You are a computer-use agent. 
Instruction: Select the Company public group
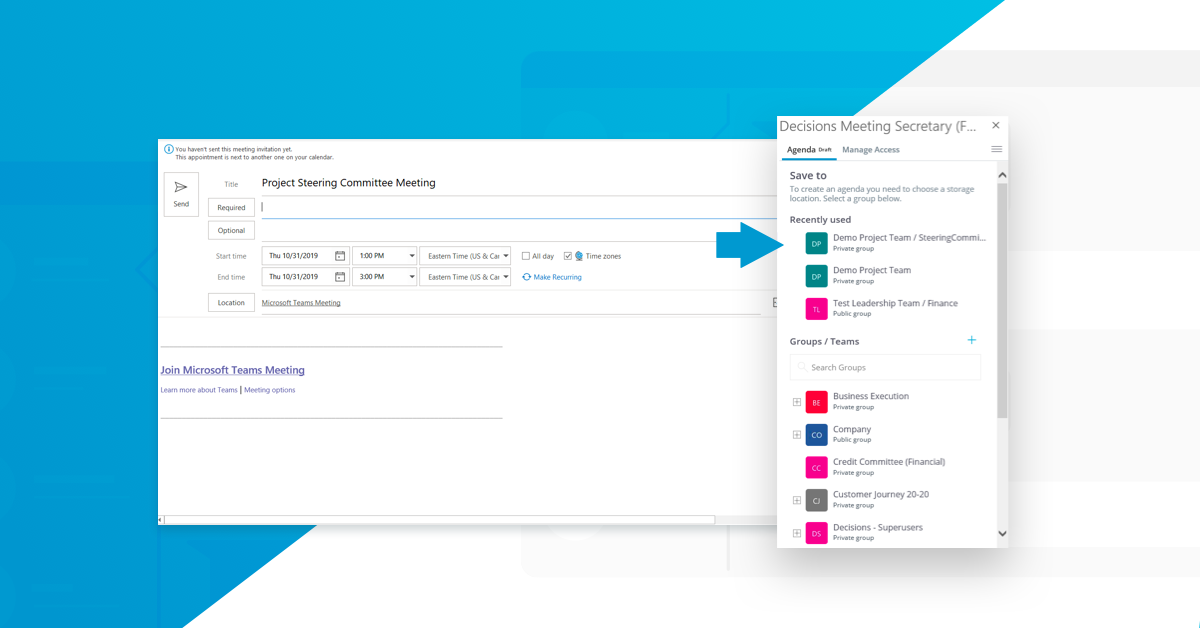[852, 434]
